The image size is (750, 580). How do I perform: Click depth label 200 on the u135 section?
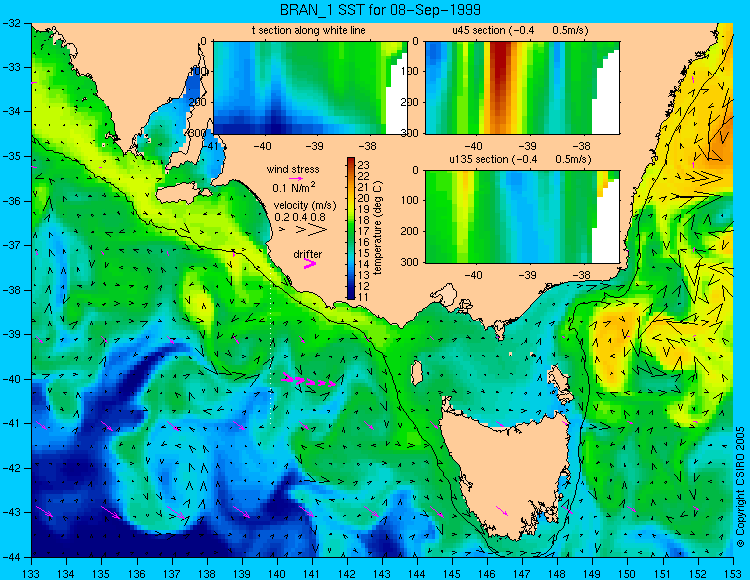410,231
